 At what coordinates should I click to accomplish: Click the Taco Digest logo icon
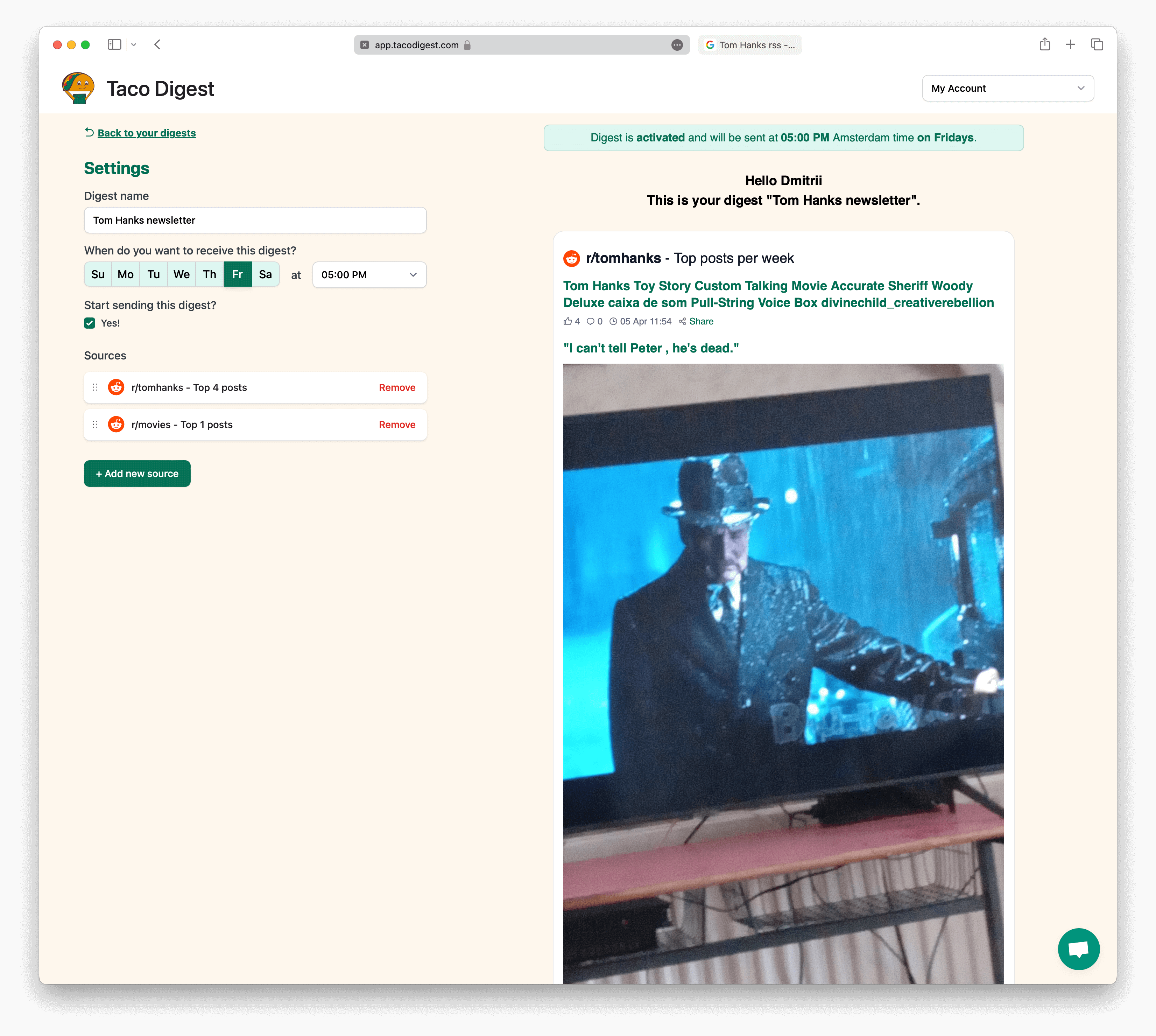point(78,88)
